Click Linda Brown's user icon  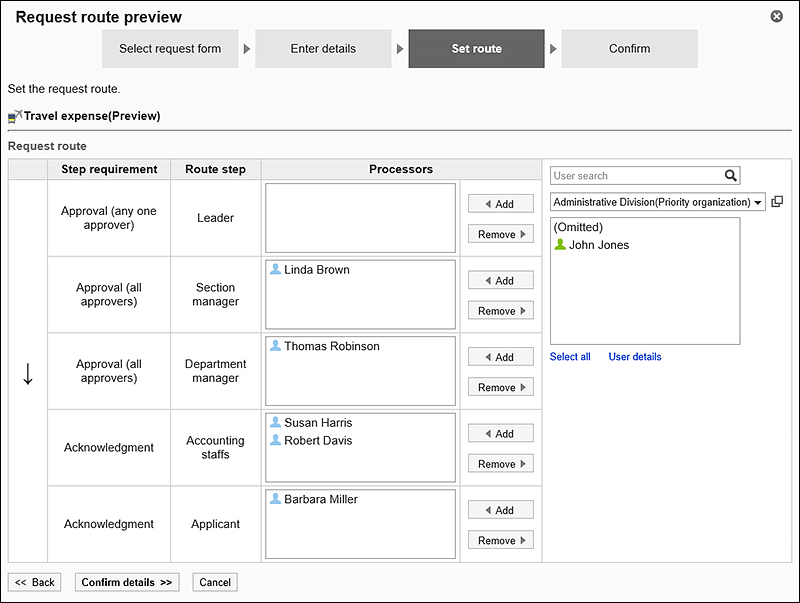pyautogui.click(x=275, y=269)
